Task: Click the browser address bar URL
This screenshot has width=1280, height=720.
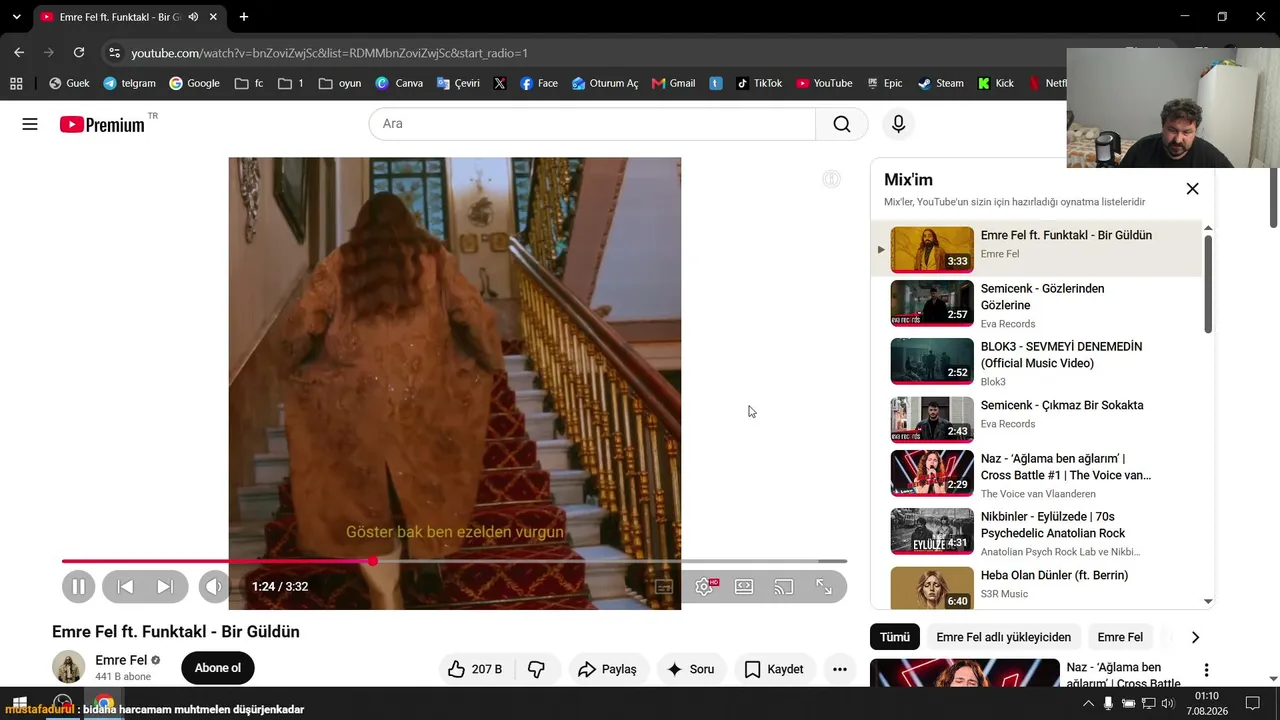Action: [329, 53]
